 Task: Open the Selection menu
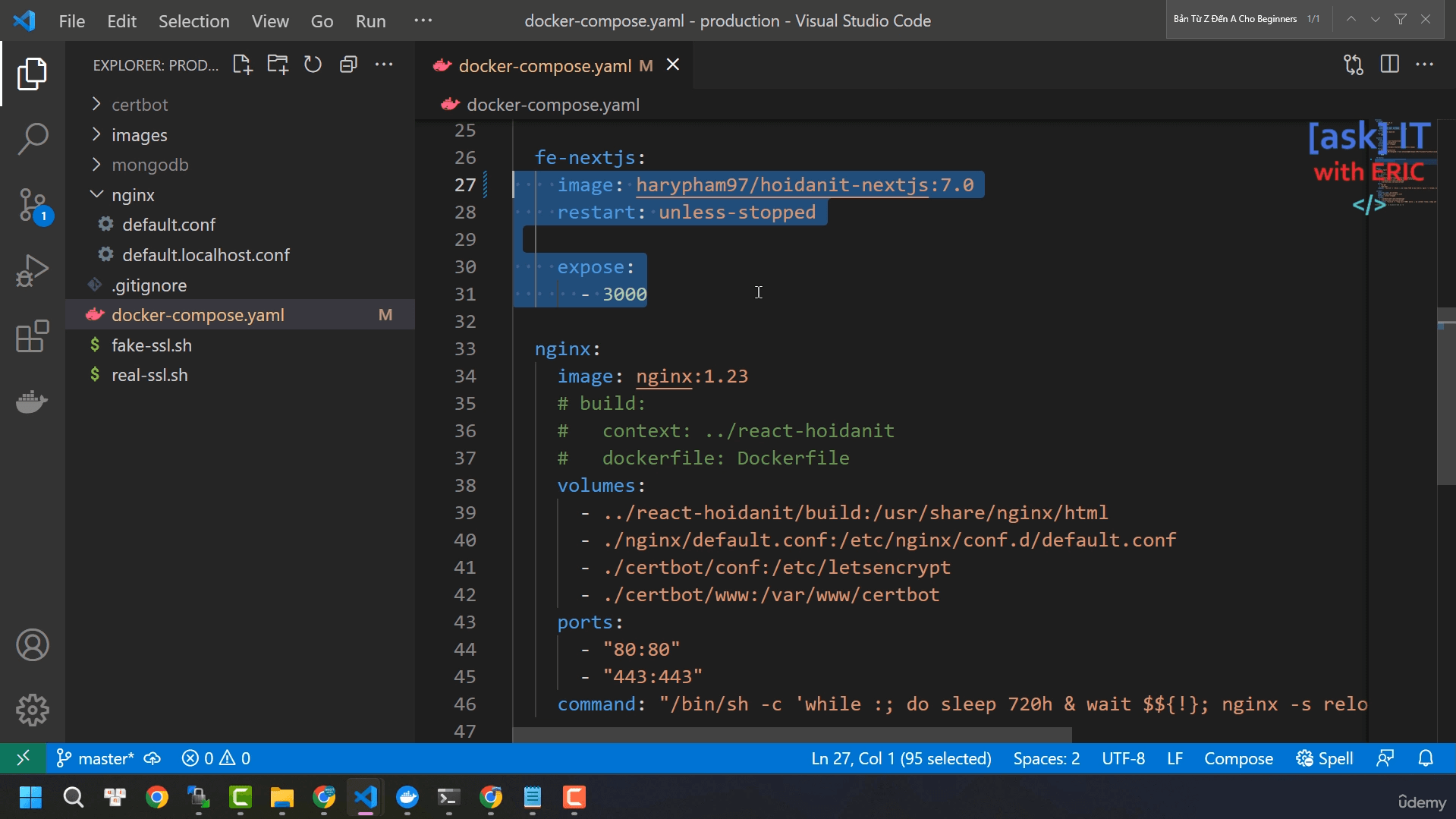click(193, 20)
